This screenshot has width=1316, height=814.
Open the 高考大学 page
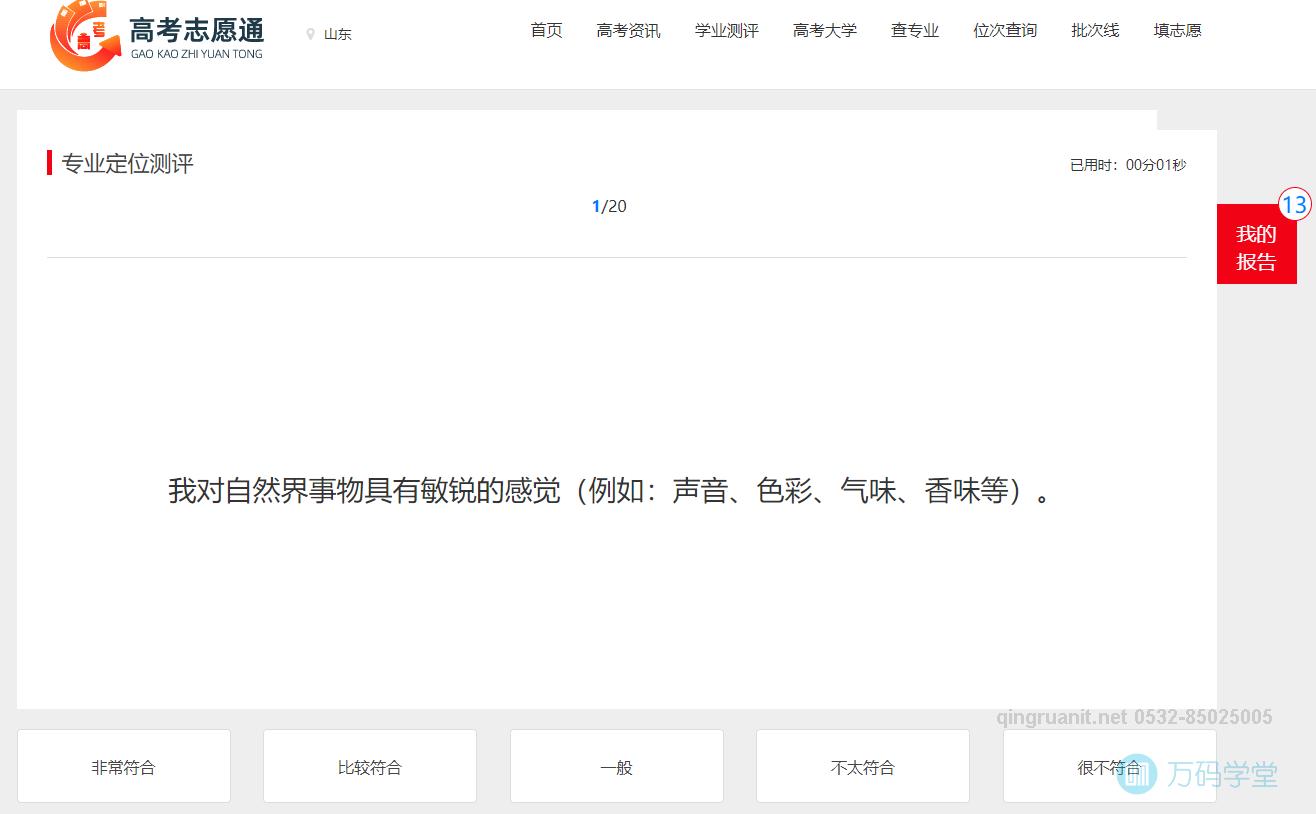[825, 30]
